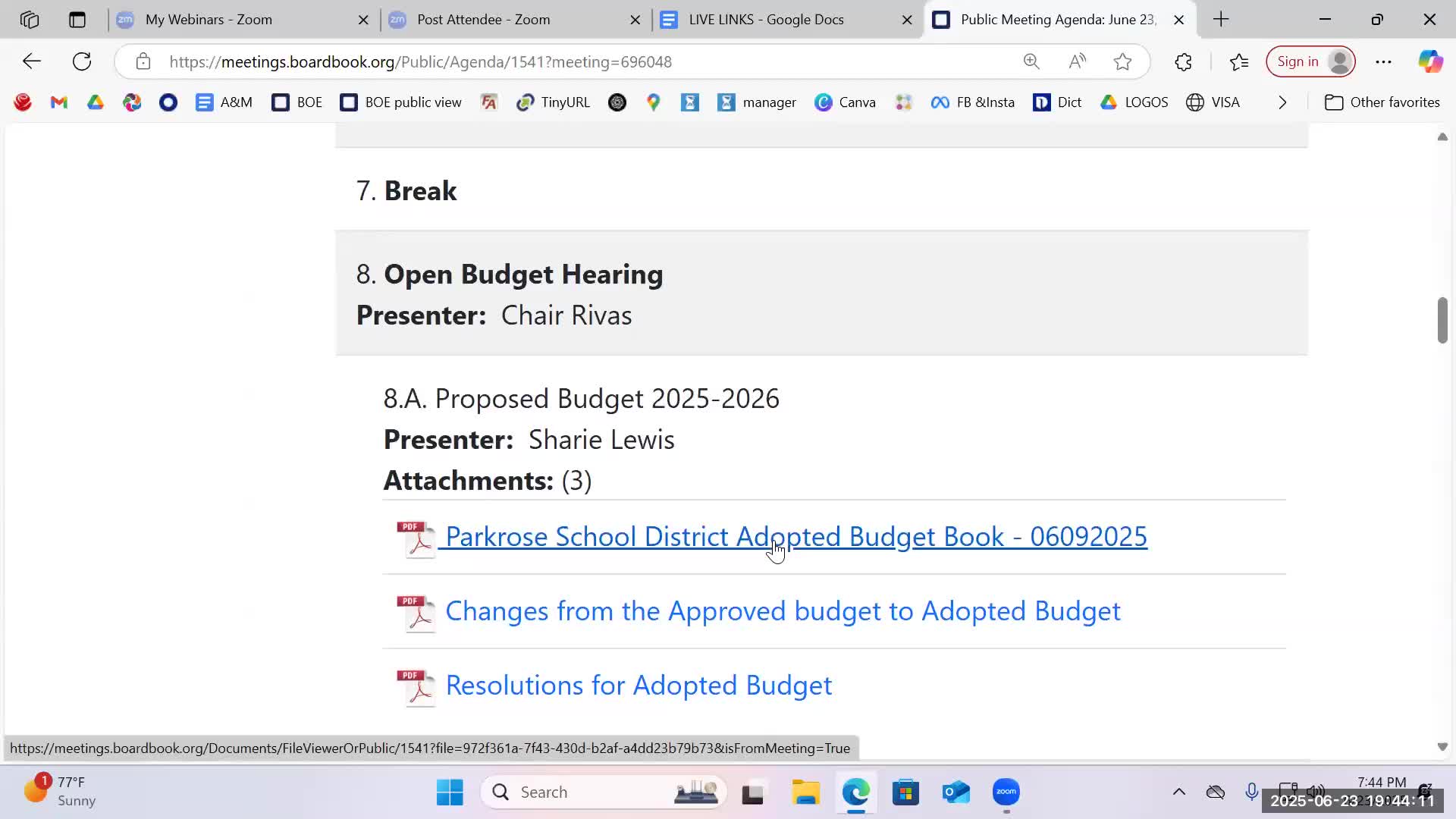The image size is (1456, 819).
Task: Open Zoom app from the taskbar
Action: click(x=1006, y=792)
